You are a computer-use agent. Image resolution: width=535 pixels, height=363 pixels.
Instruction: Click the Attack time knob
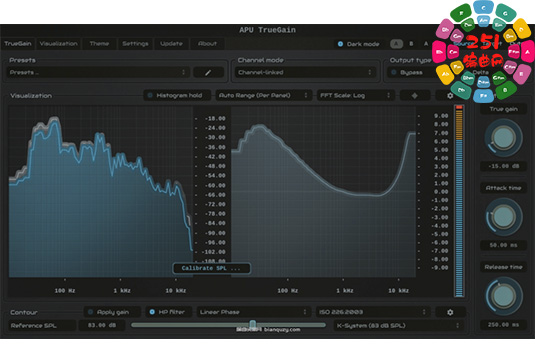click(x=503, y=217)
